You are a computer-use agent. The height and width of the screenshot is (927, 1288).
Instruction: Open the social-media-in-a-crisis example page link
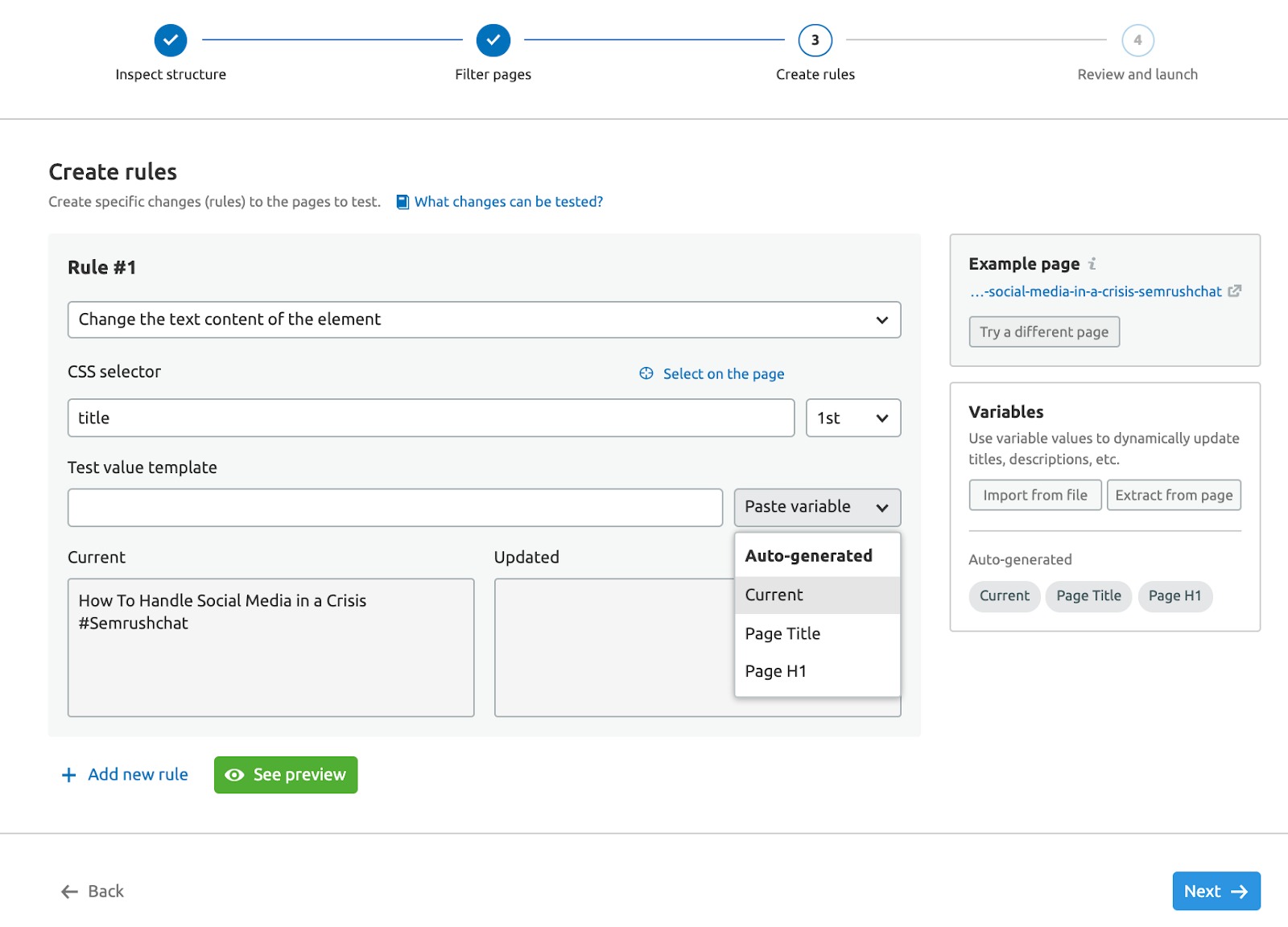pos(1096,291)
